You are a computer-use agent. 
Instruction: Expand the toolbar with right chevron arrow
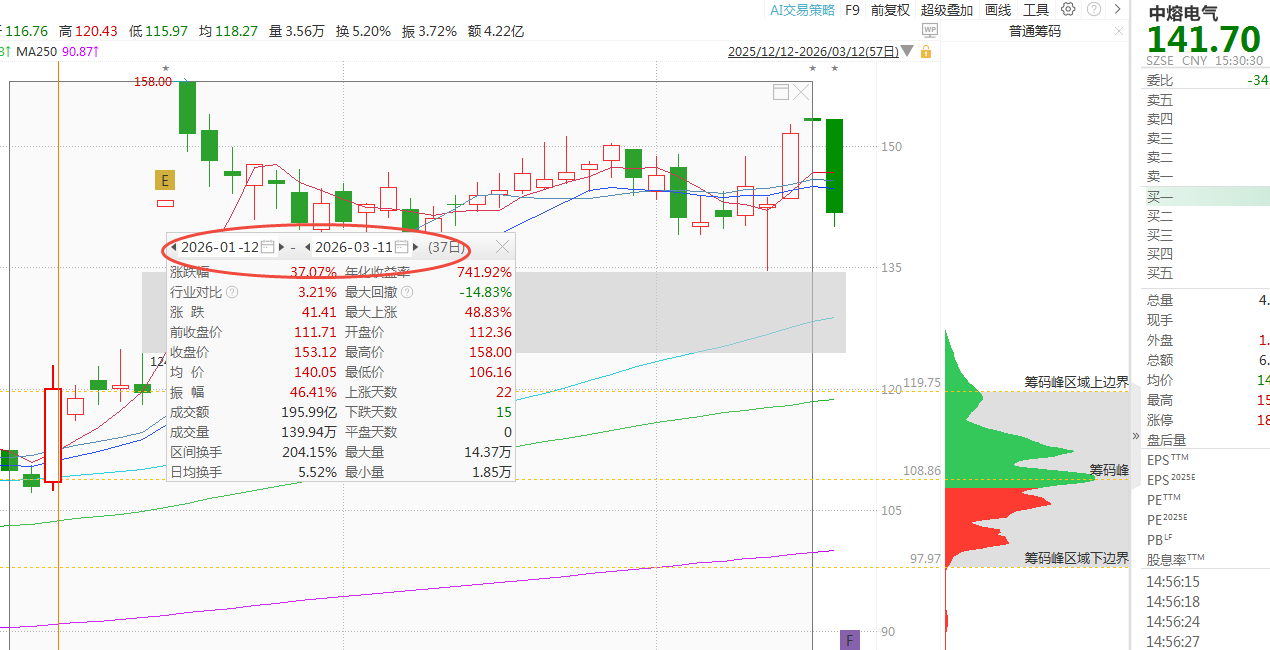click(x=1117, y=9)
